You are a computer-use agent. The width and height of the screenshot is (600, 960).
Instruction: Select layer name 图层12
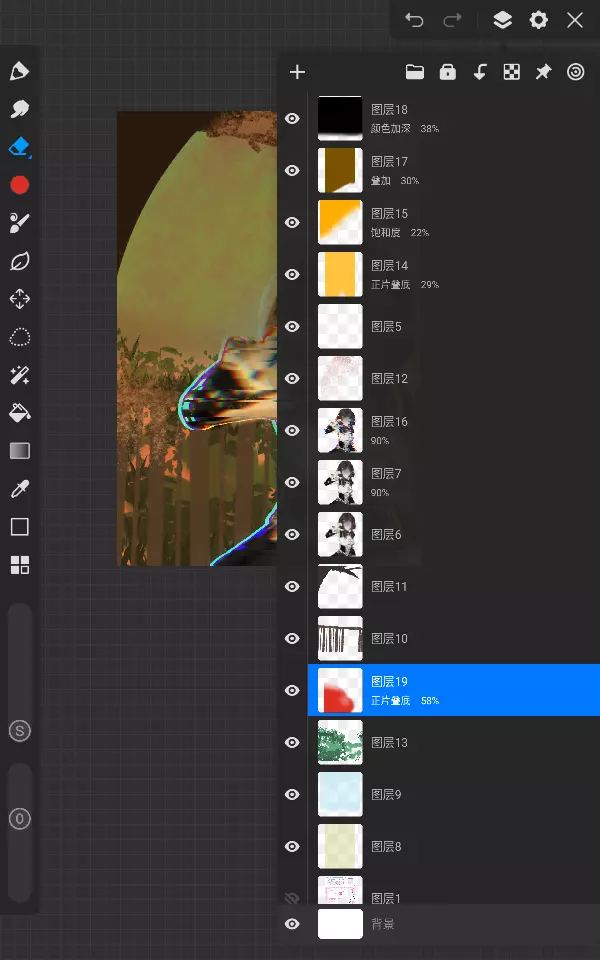coord(389,378)
